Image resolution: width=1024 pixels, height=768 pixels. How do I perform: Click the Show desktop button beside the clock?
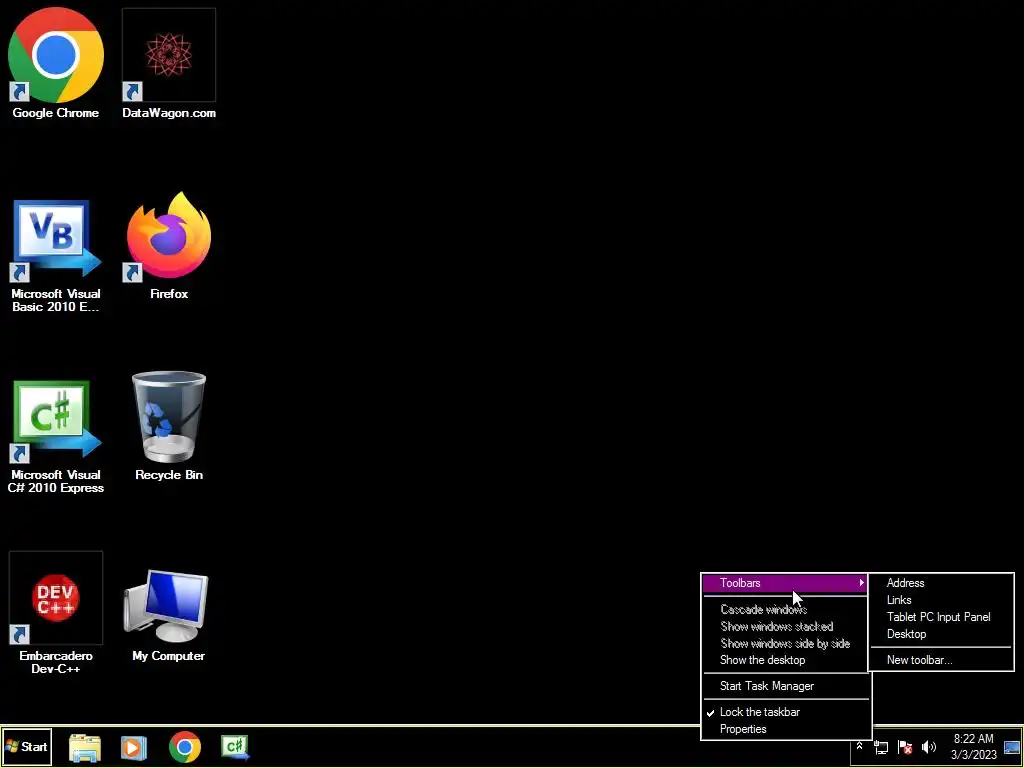[x=1012, y=747]
